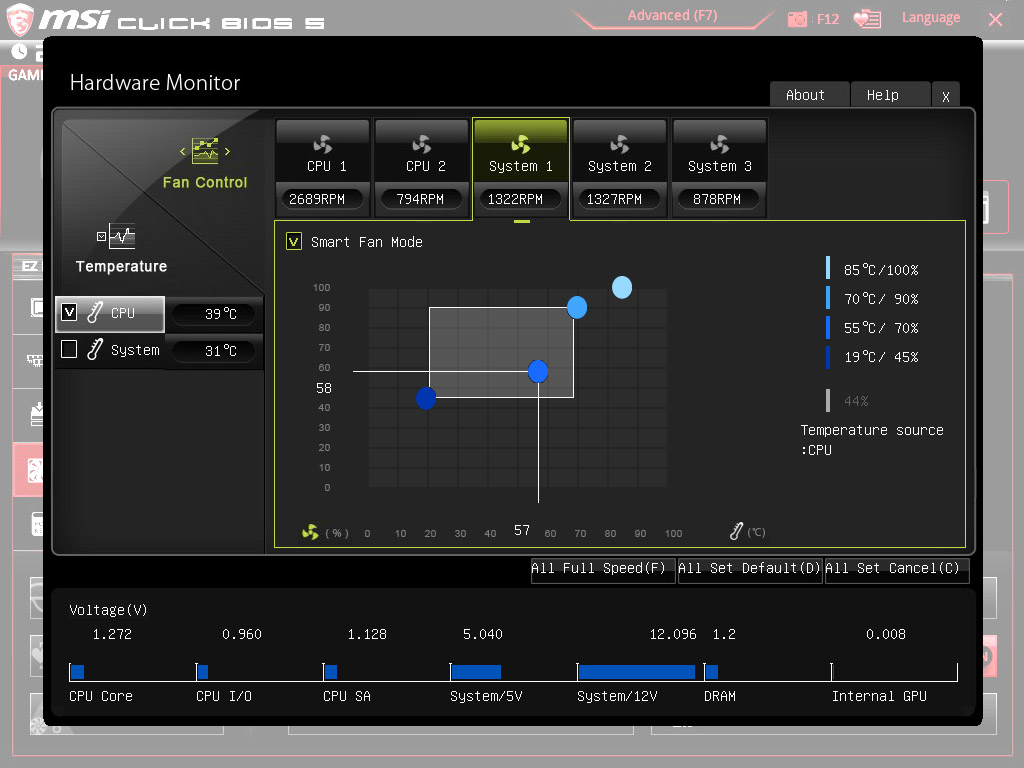Click the 2689RPM reading for CPU 1

[323, 199]
